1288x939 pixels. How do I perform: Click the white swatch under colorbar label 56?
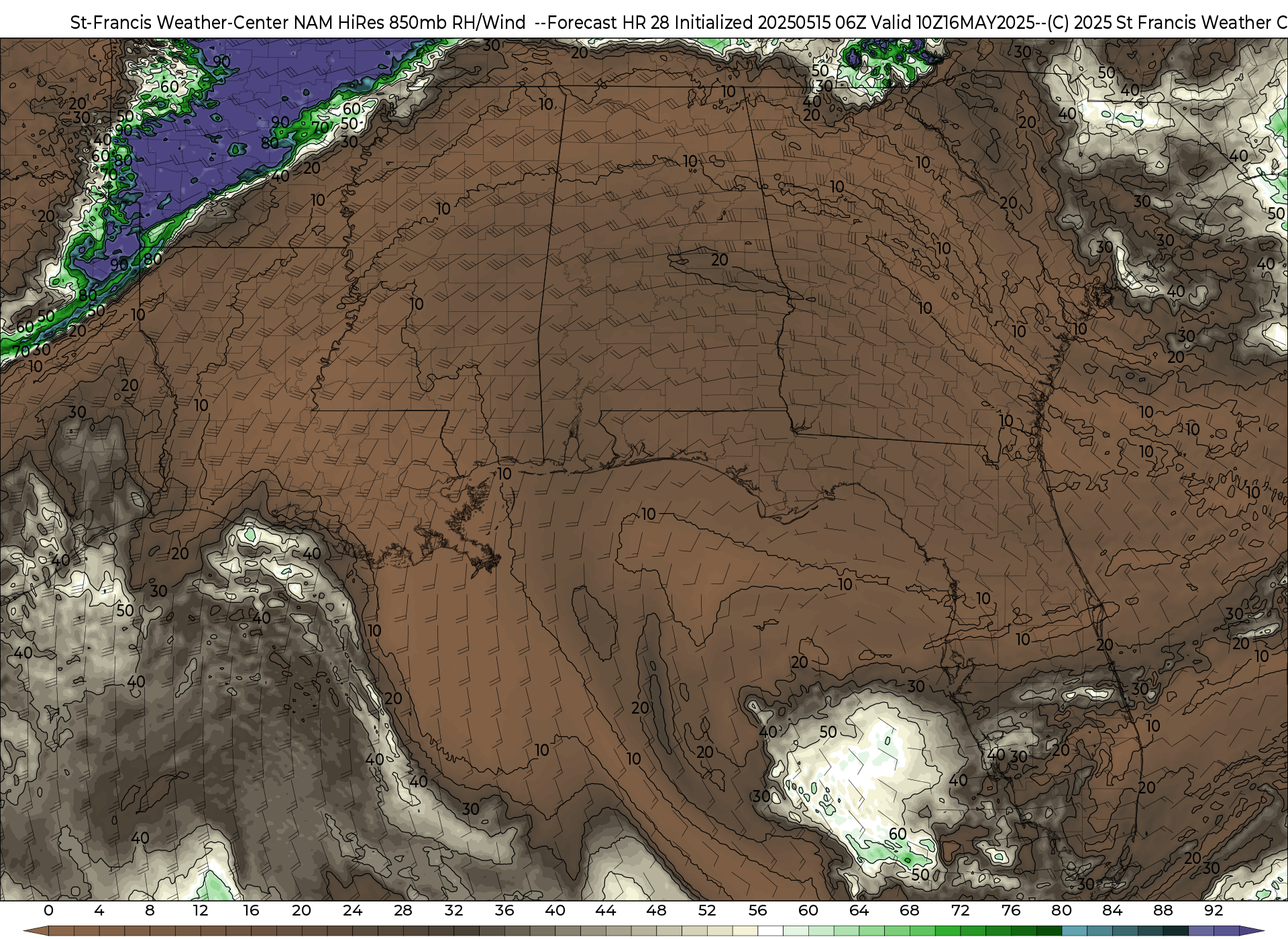770,931
